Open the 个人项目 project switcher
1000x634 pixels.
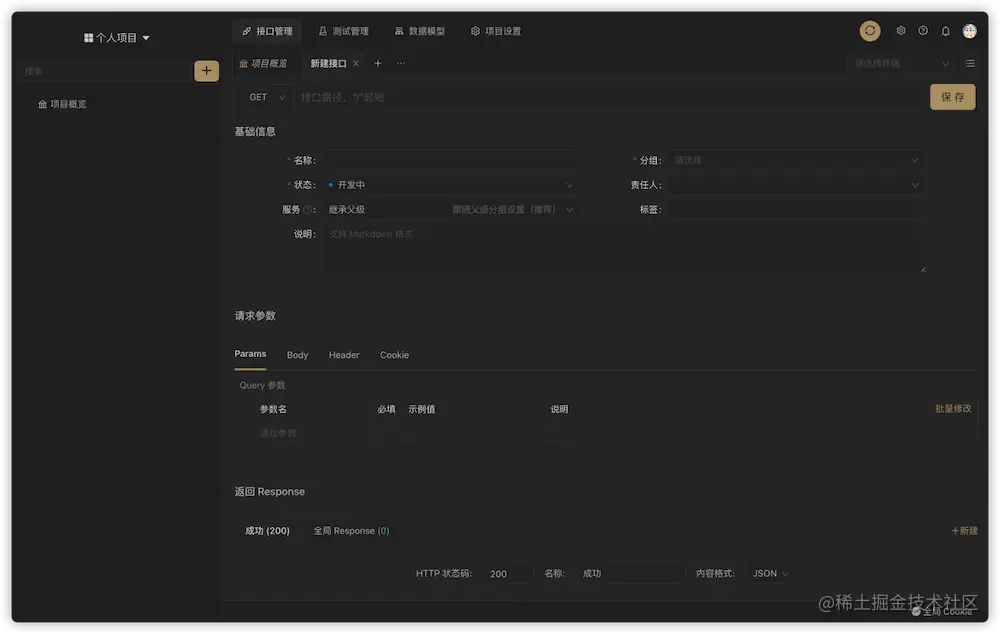point(114,36)
